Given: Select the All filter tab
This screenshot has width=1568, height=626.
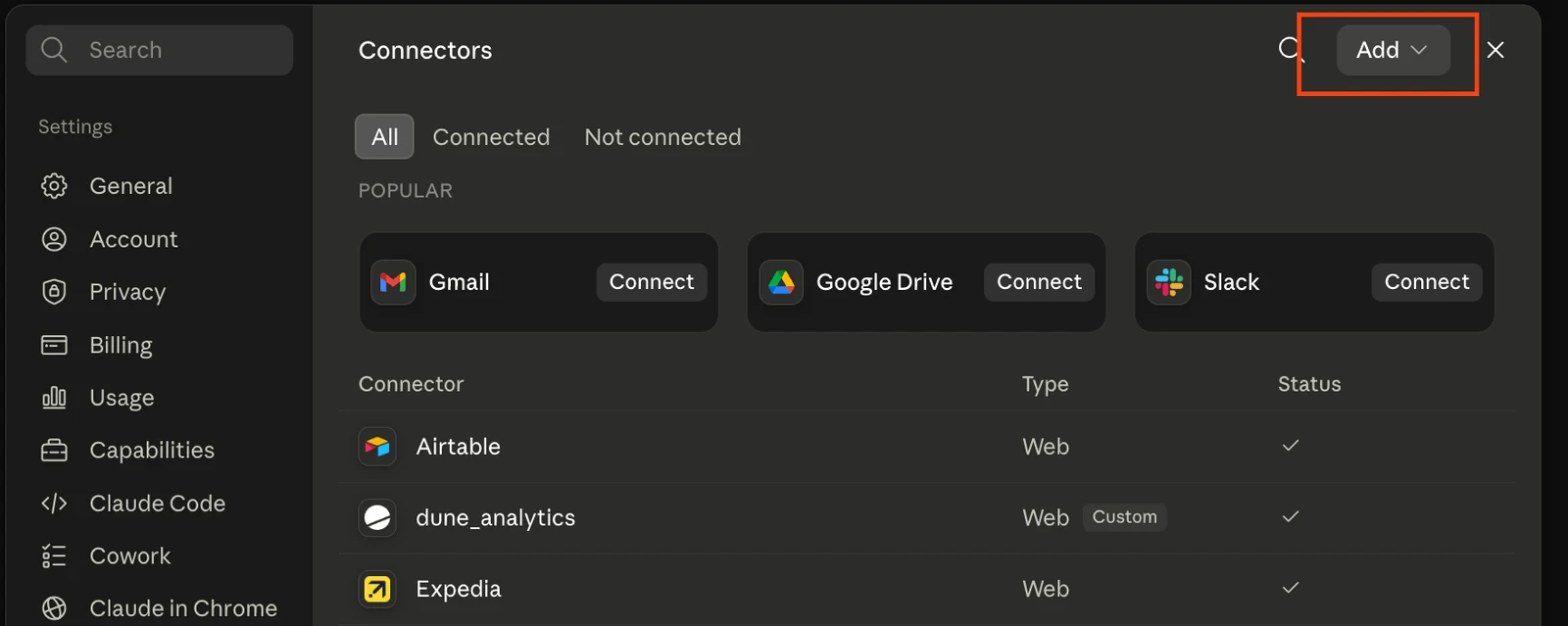Looking at the screenshot, I should pos(384,136).
